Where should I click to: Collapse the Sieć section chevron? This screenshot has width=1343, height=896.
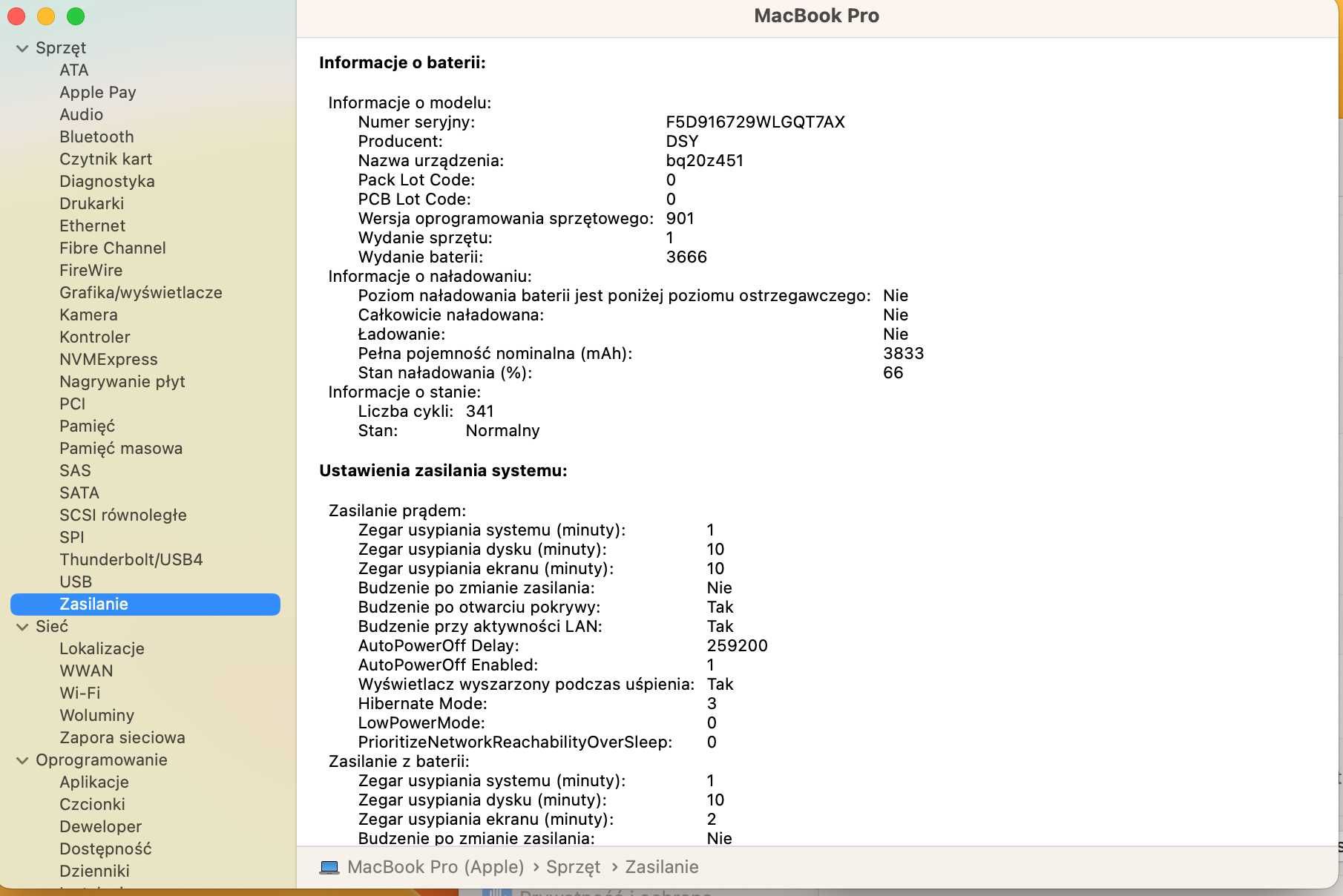[x=22, y=627]
